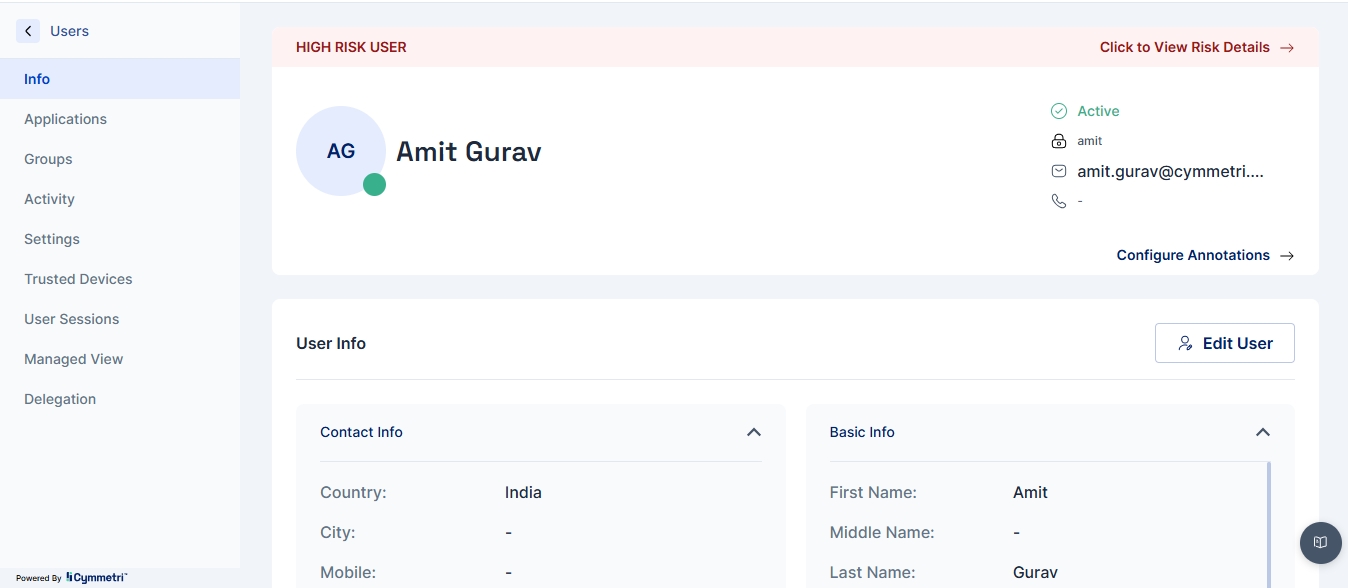The height and width of the screenshot is (588, 1348).
Task: Click the phone icon in profile header
Action: pyautogui.click(x=1059, y=201)
